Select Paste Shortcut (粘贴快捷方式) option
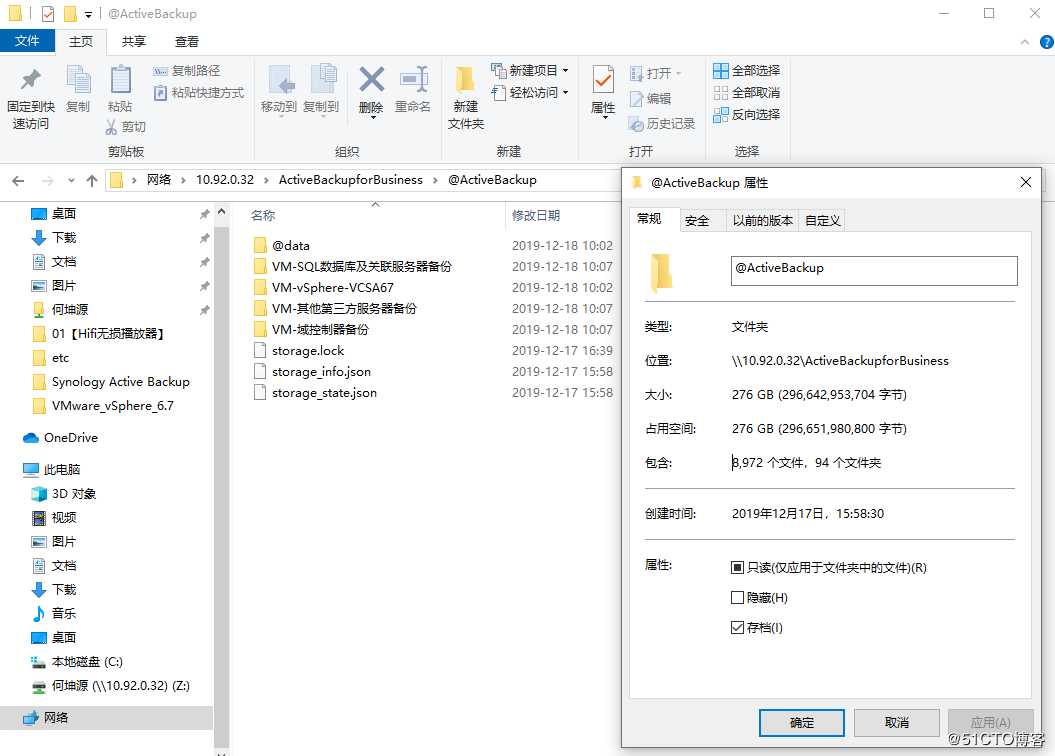 (198, 93)
